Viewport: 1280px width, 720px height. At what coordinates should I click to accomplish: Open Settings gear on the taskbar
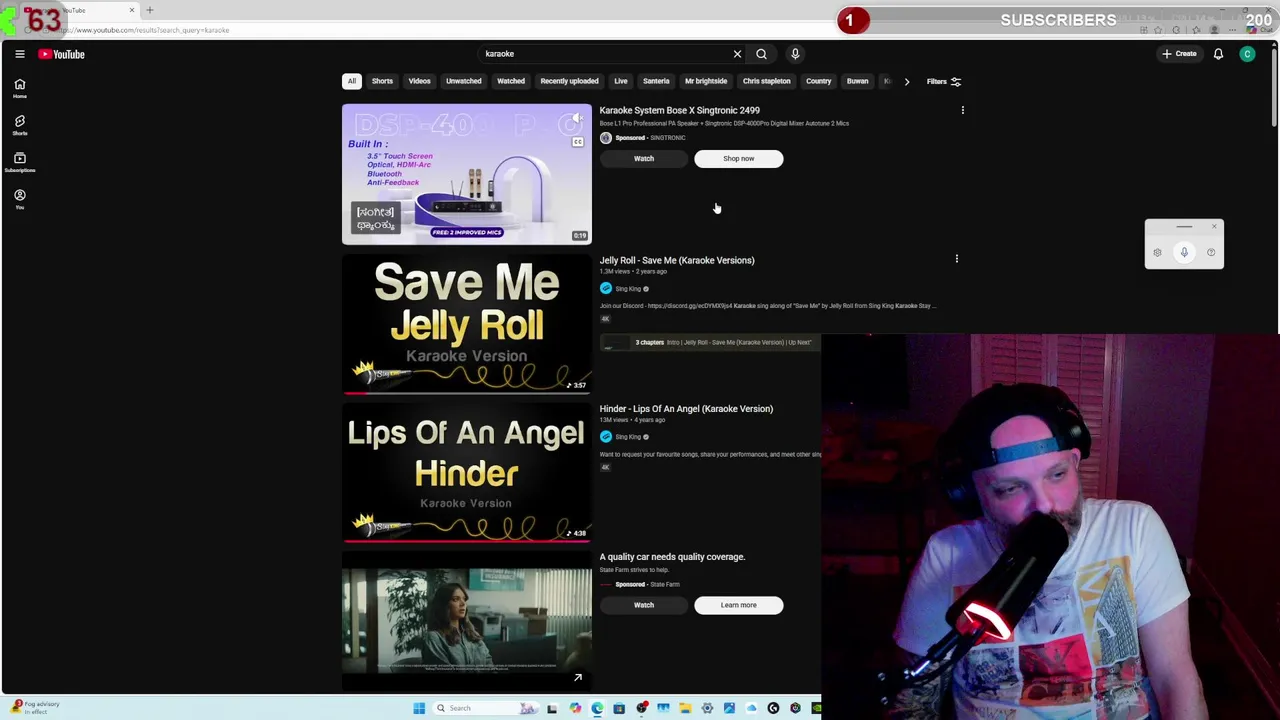[707, 708]
